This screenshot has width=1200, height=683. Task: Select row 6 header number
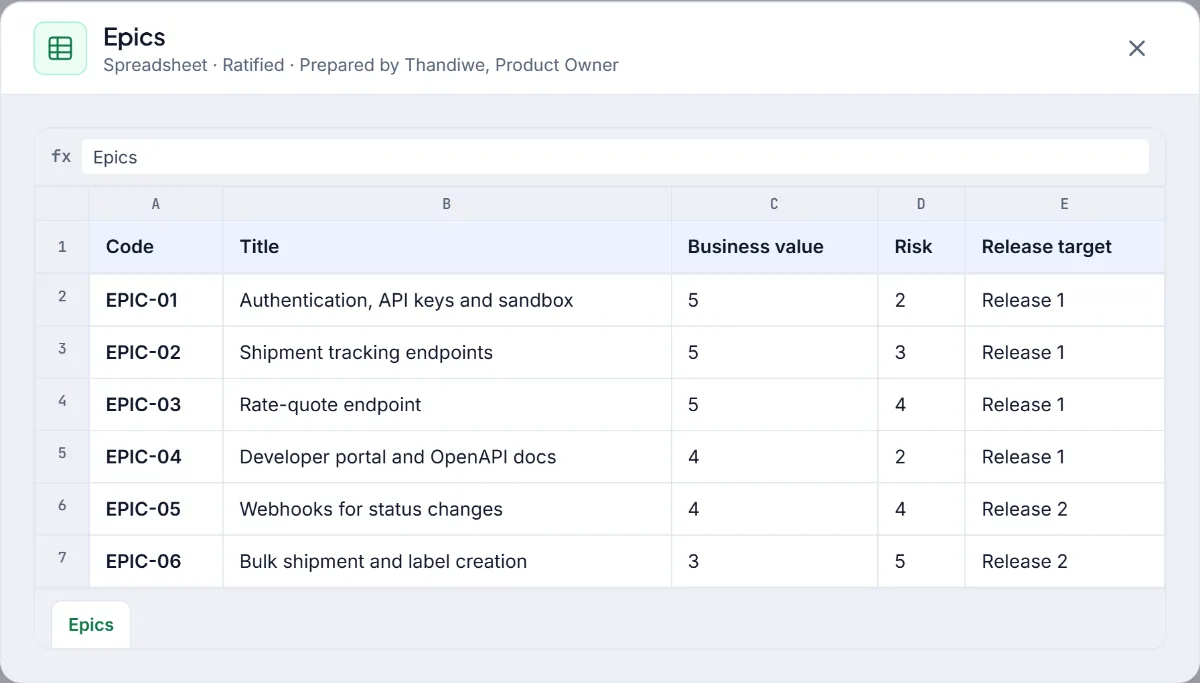62,508
